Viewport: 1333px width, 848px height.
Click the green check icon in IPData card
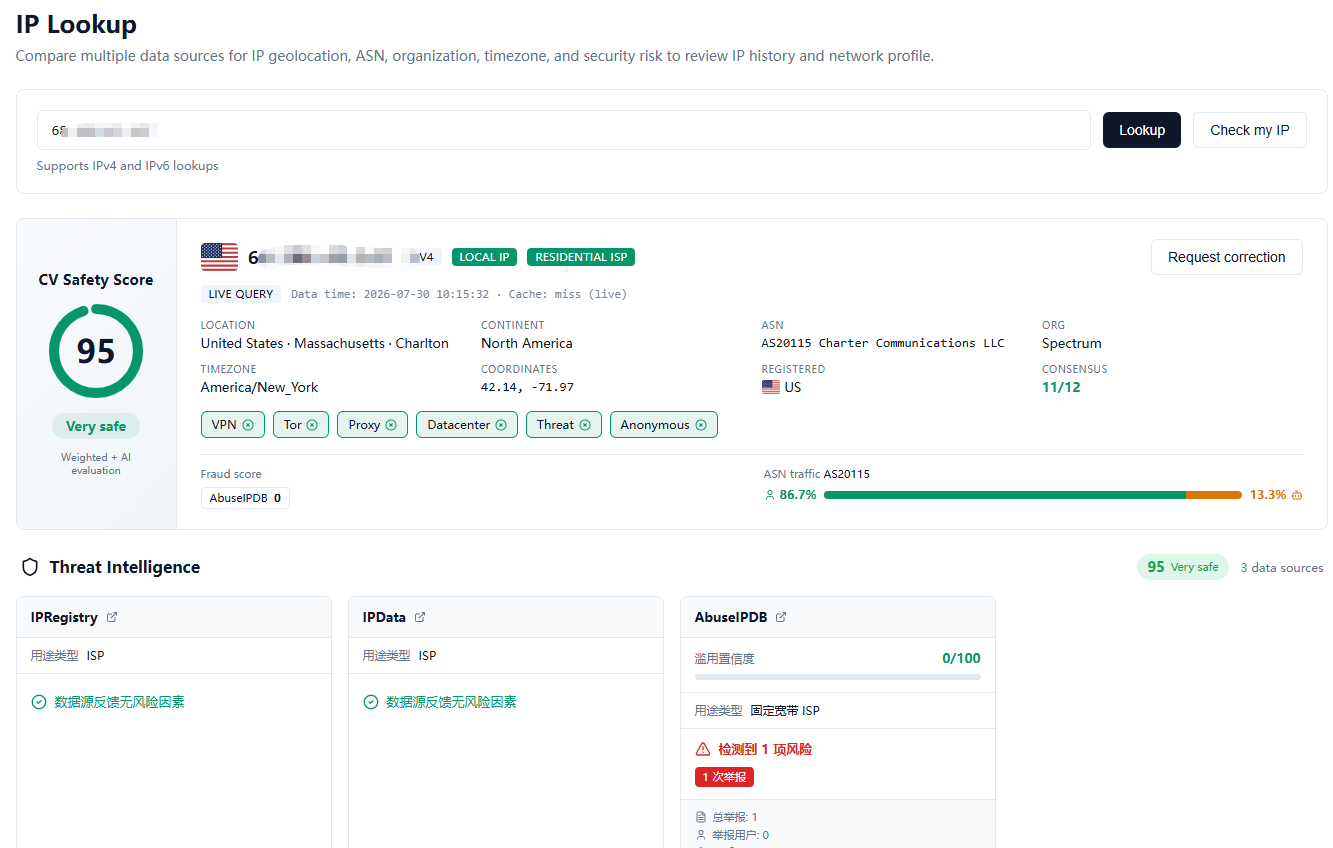[371, 702]
